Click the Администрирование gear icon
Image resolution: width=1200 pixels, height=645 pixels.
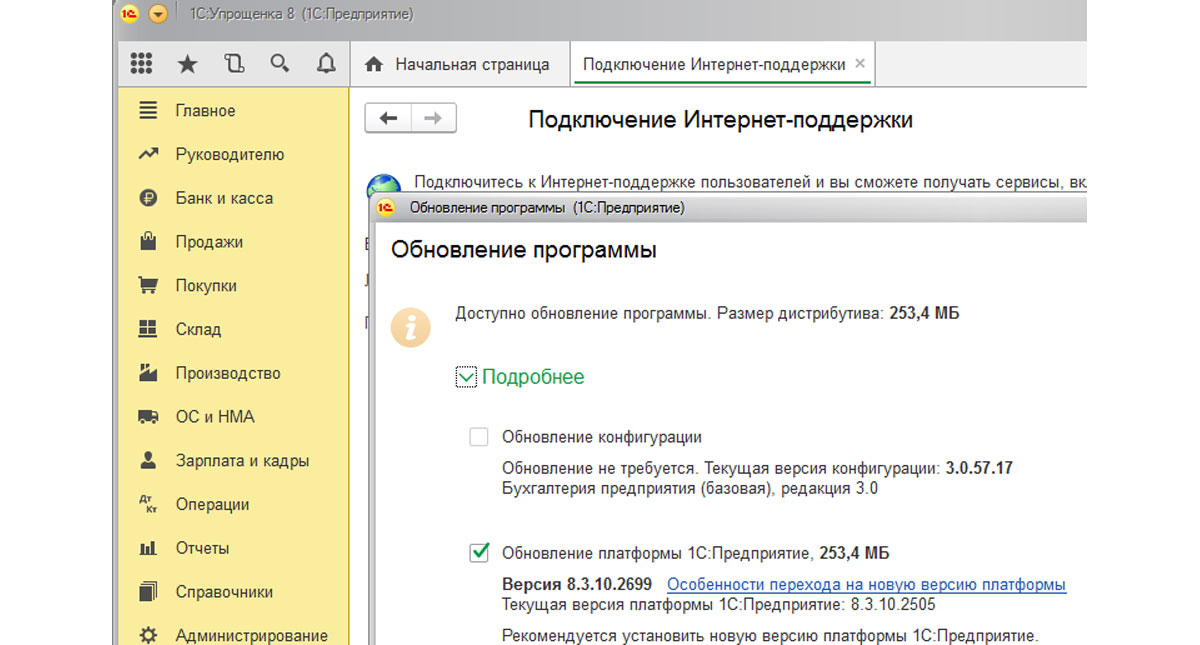point(148,635)
